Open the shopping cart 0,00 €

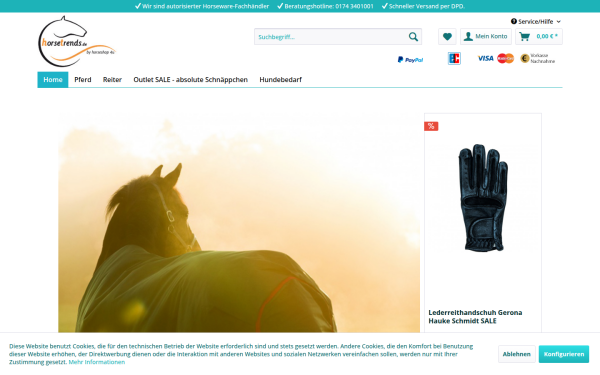point(538,37)
